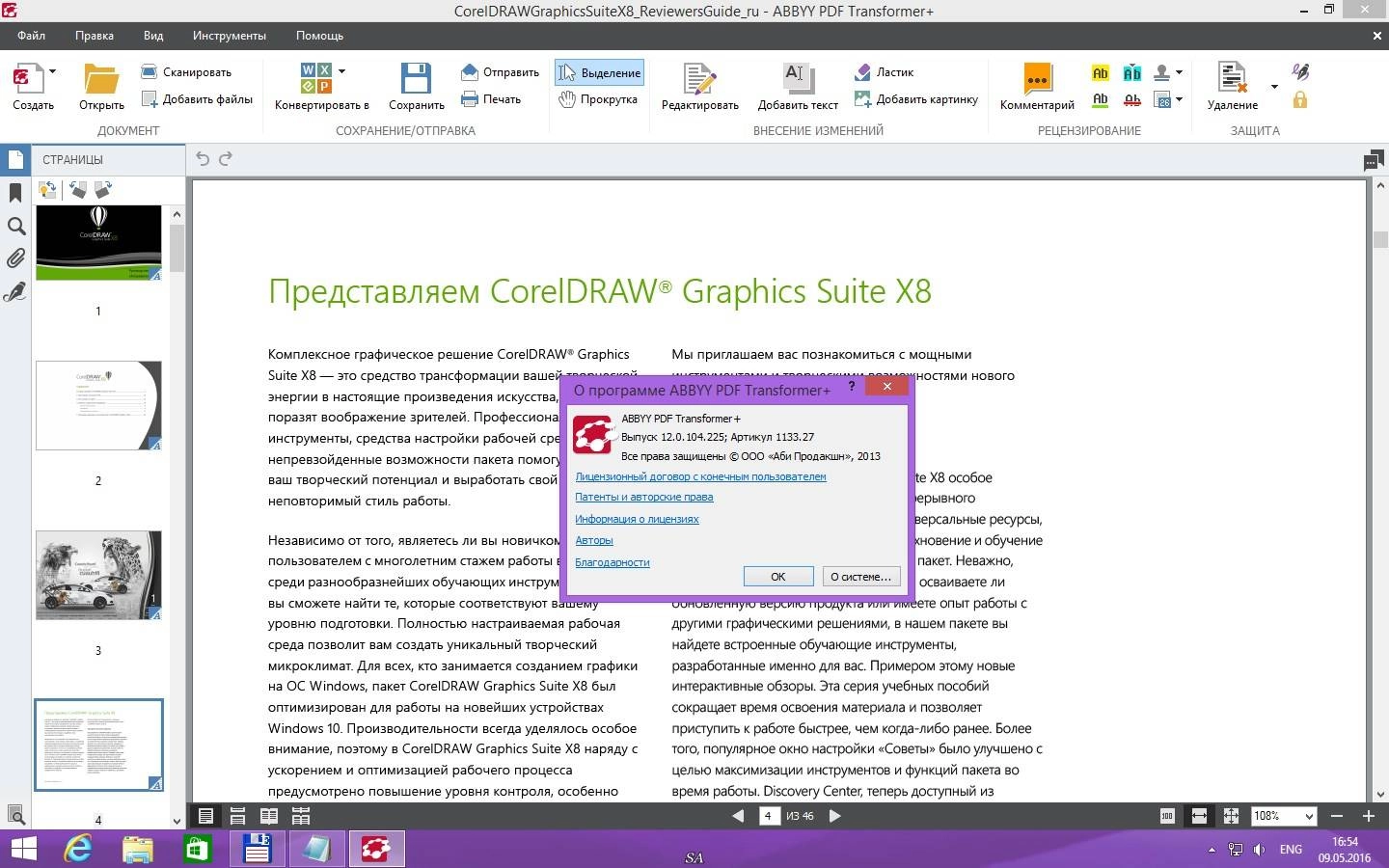Click Добавить файлы in the ribbon
This screenshot has height=868, width=1389.
[197, 98]
